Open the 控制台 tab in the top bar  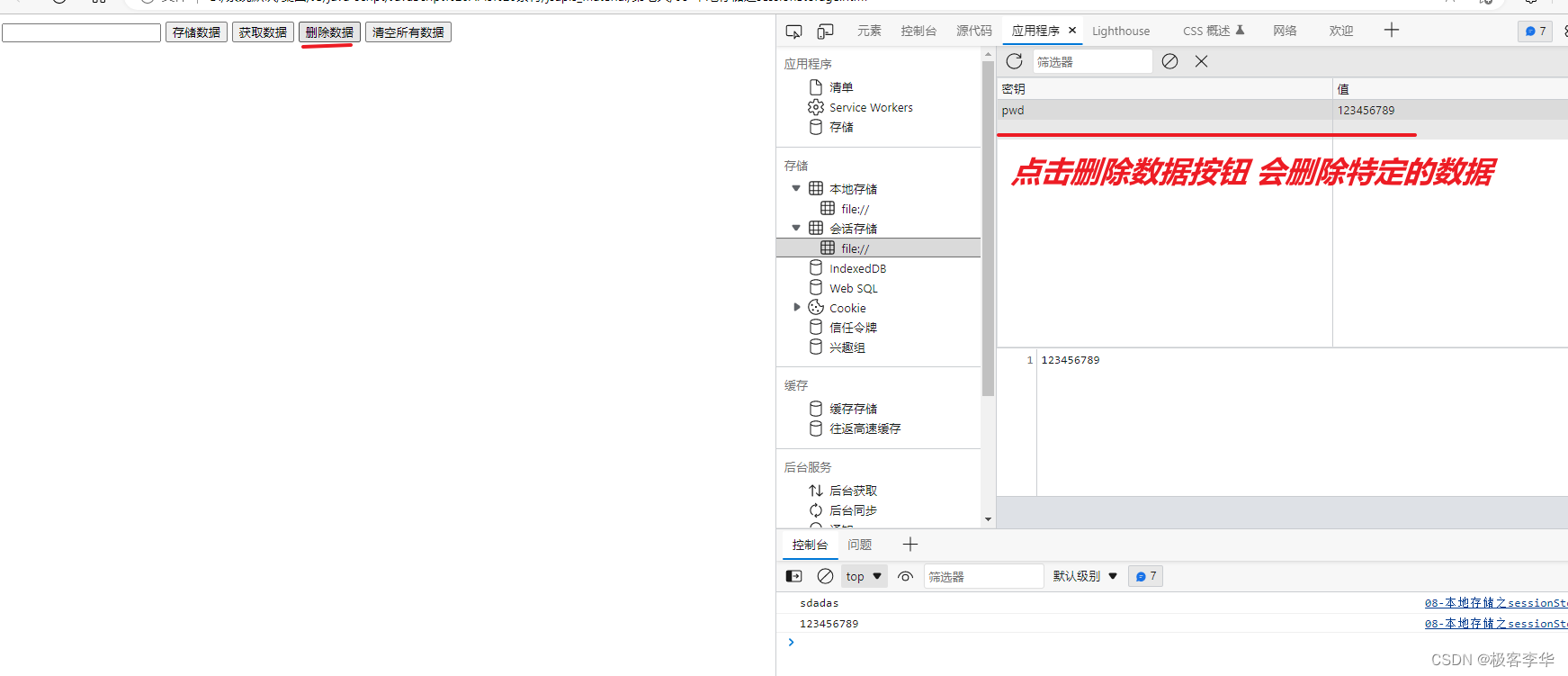(x=918, y=31)
